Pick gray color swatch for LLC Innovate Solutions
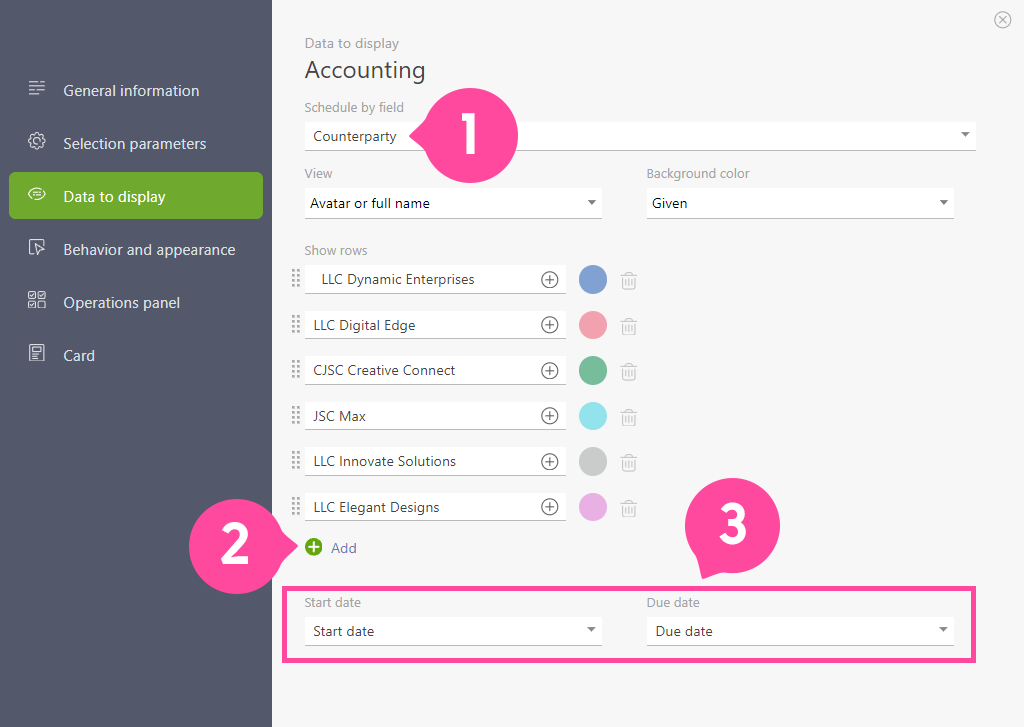Image resolution: width=1024 pixels, height=727 pixels. click(593, 461)
